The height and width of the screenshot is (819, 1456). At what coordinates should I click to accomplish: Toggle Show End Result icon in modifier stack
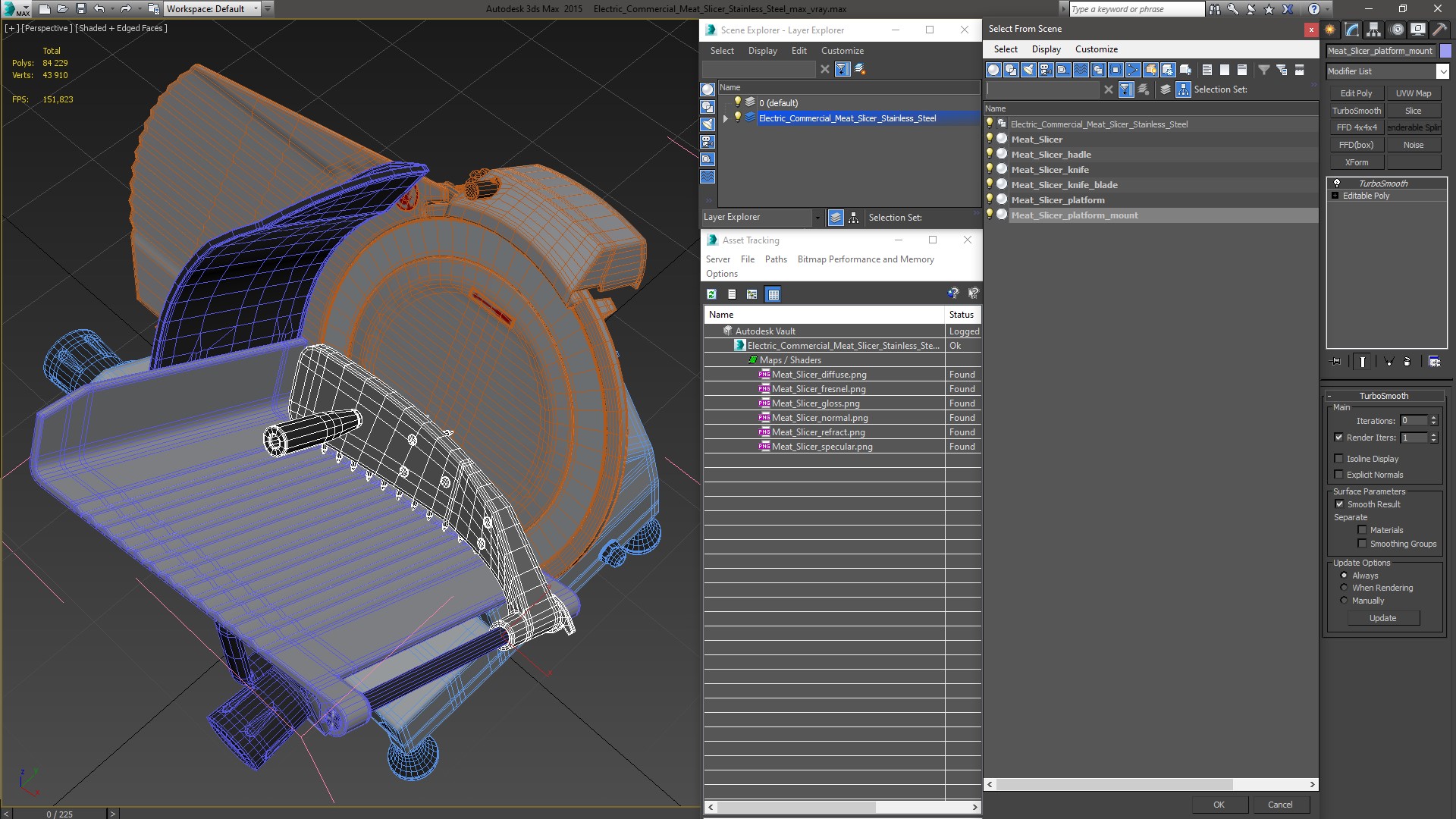(1363, 362)
